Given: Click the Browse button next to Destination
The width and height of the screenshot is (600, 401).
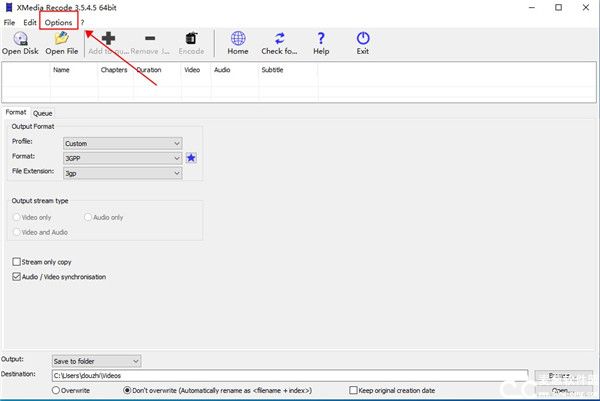Looking at the screenshot, I should (x=563, y=376).
